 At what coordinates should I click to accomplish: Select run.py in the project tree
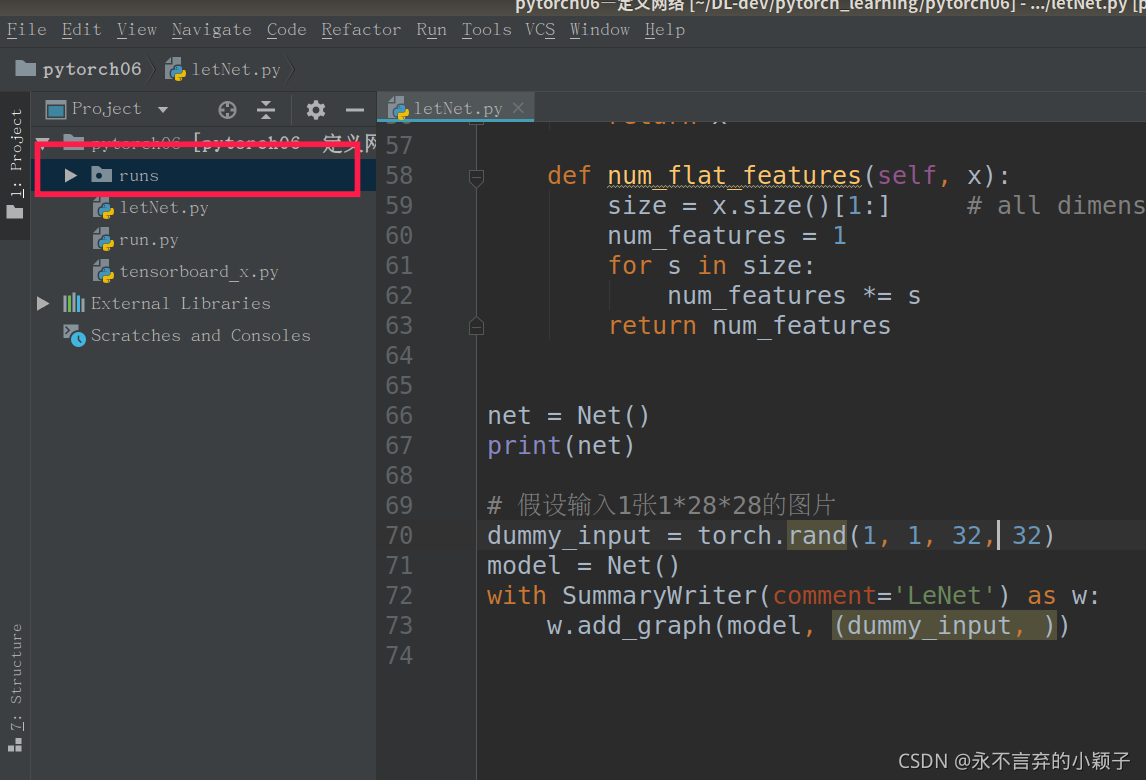pos(148,240)
